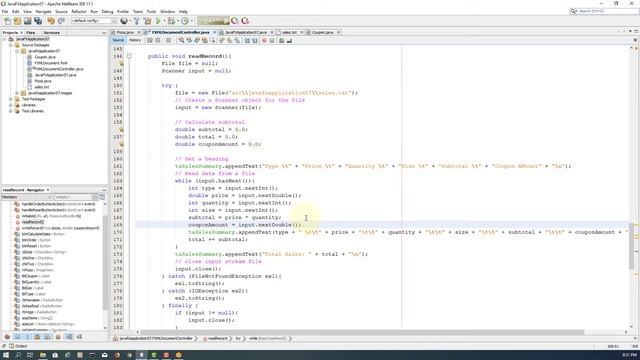Screen dimensions: 640x360
Task: Toggle show fields filter in Navigator
Action: coord(17,337)
